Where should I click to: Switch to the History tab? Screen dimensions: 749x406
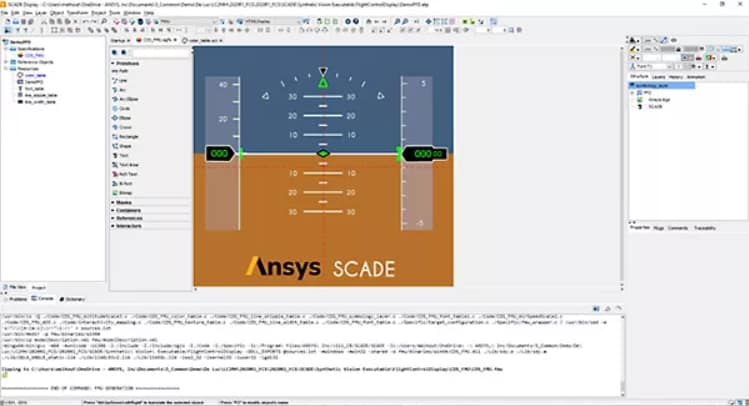(675, 76)
